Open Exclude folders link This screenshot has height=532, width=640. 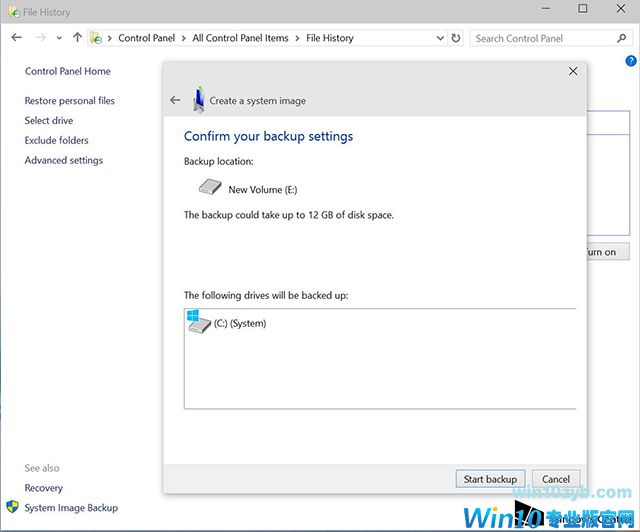click(x=56, y=140)
